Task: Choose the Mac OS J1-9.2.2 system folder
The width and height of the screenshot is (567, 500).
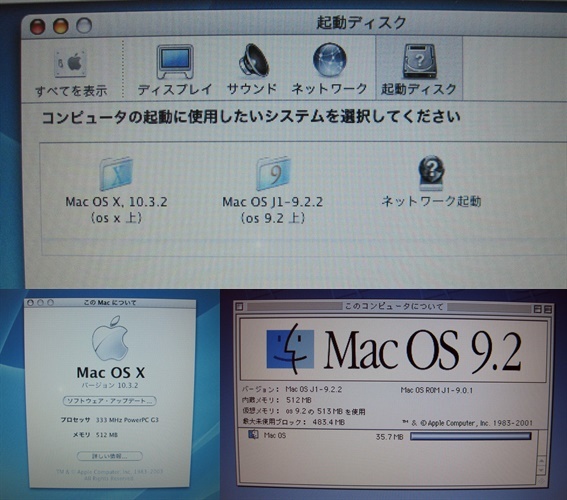Action: tap(273, 174)
